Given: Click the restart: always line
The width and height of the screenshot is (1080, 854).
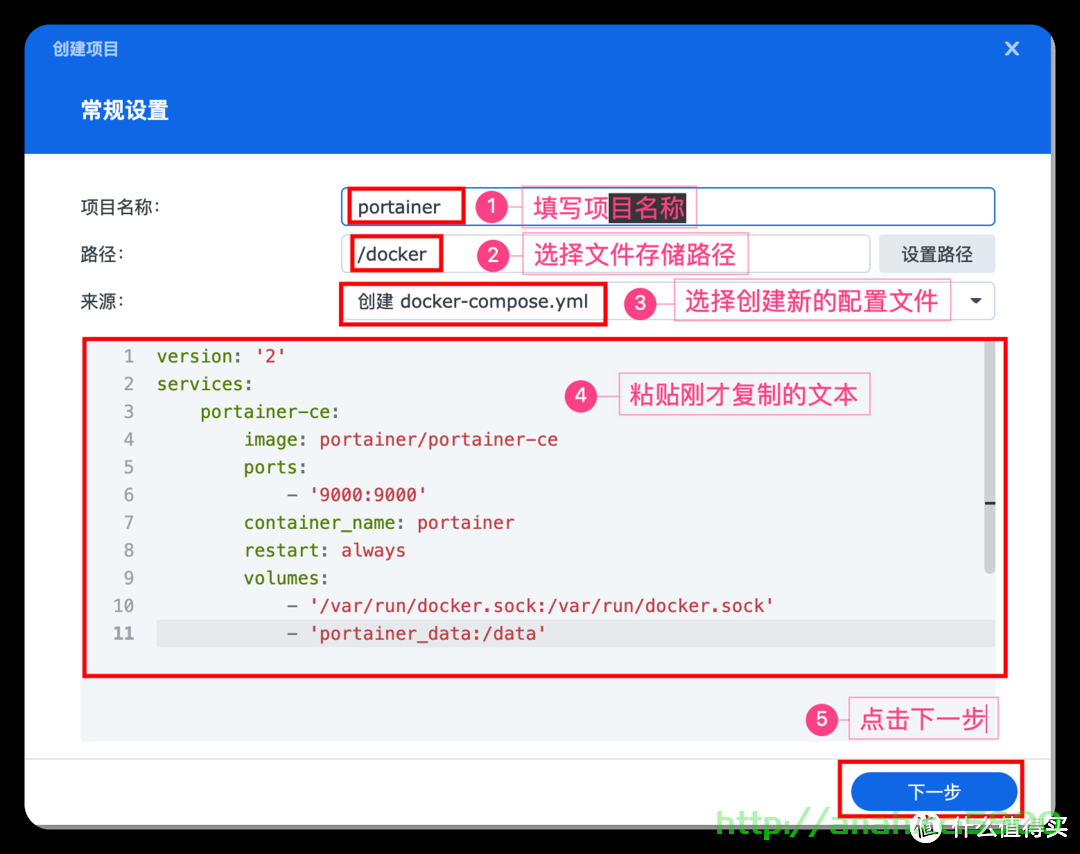Looking at the screenshot, I should 324,550.
